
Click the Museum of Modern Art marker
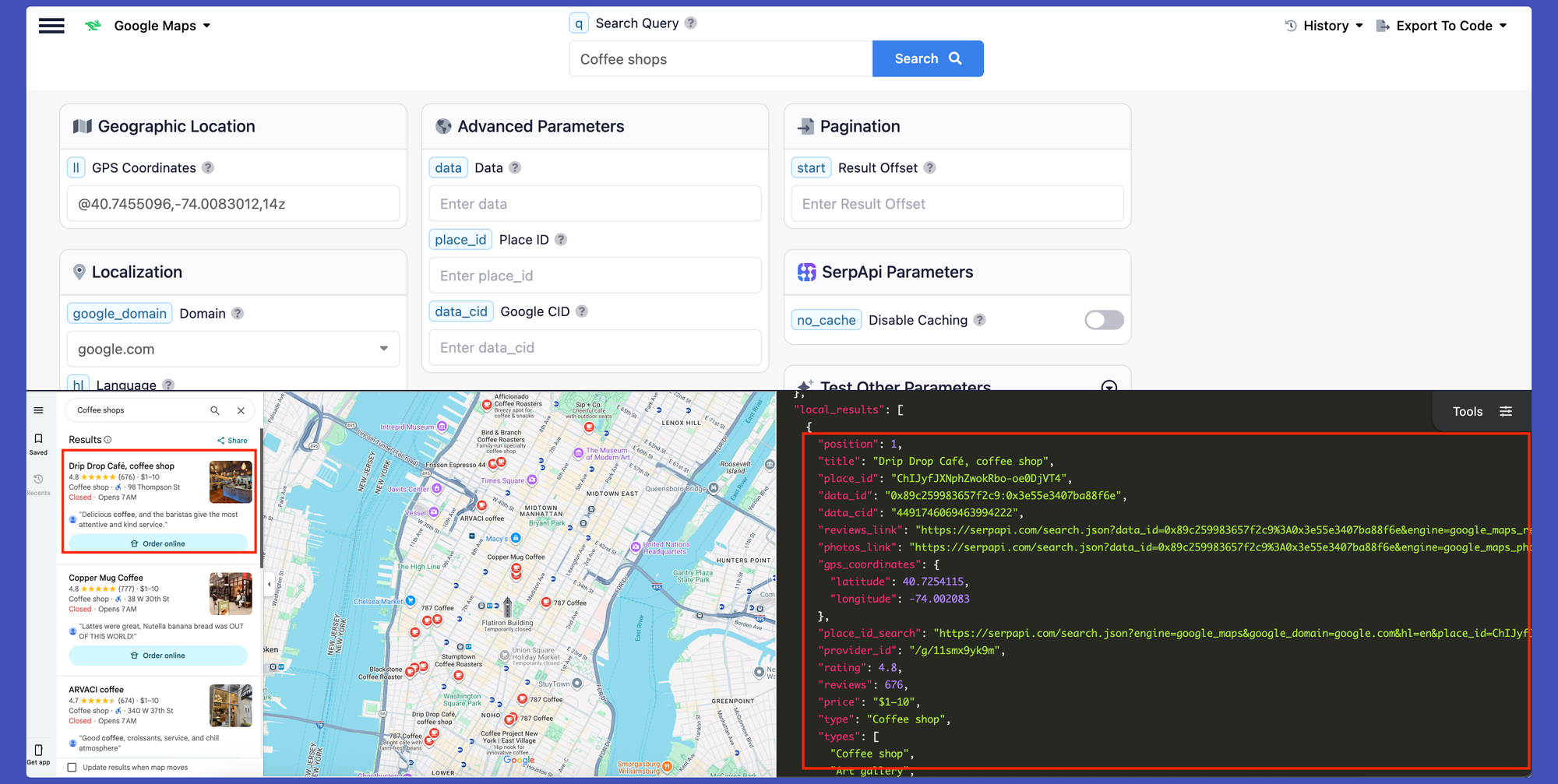click(578, 452)
